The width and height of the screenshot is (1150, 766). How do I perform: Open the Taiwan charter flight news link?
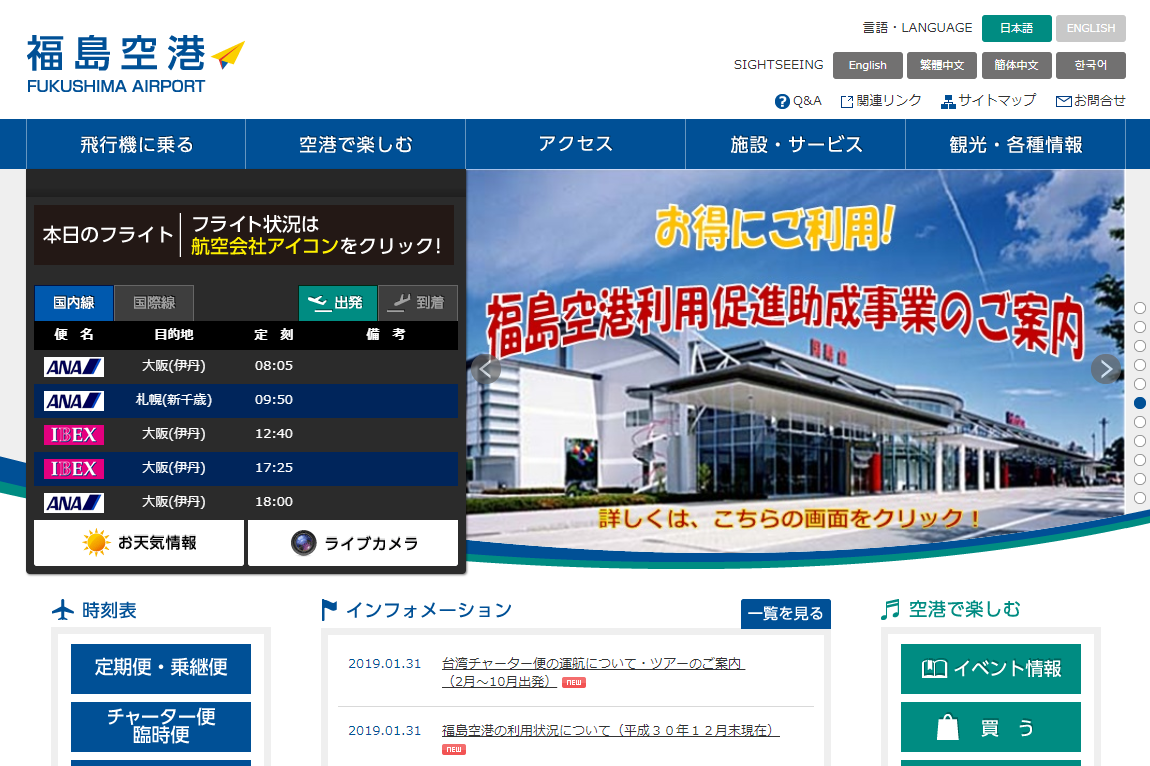coord(592,664)
